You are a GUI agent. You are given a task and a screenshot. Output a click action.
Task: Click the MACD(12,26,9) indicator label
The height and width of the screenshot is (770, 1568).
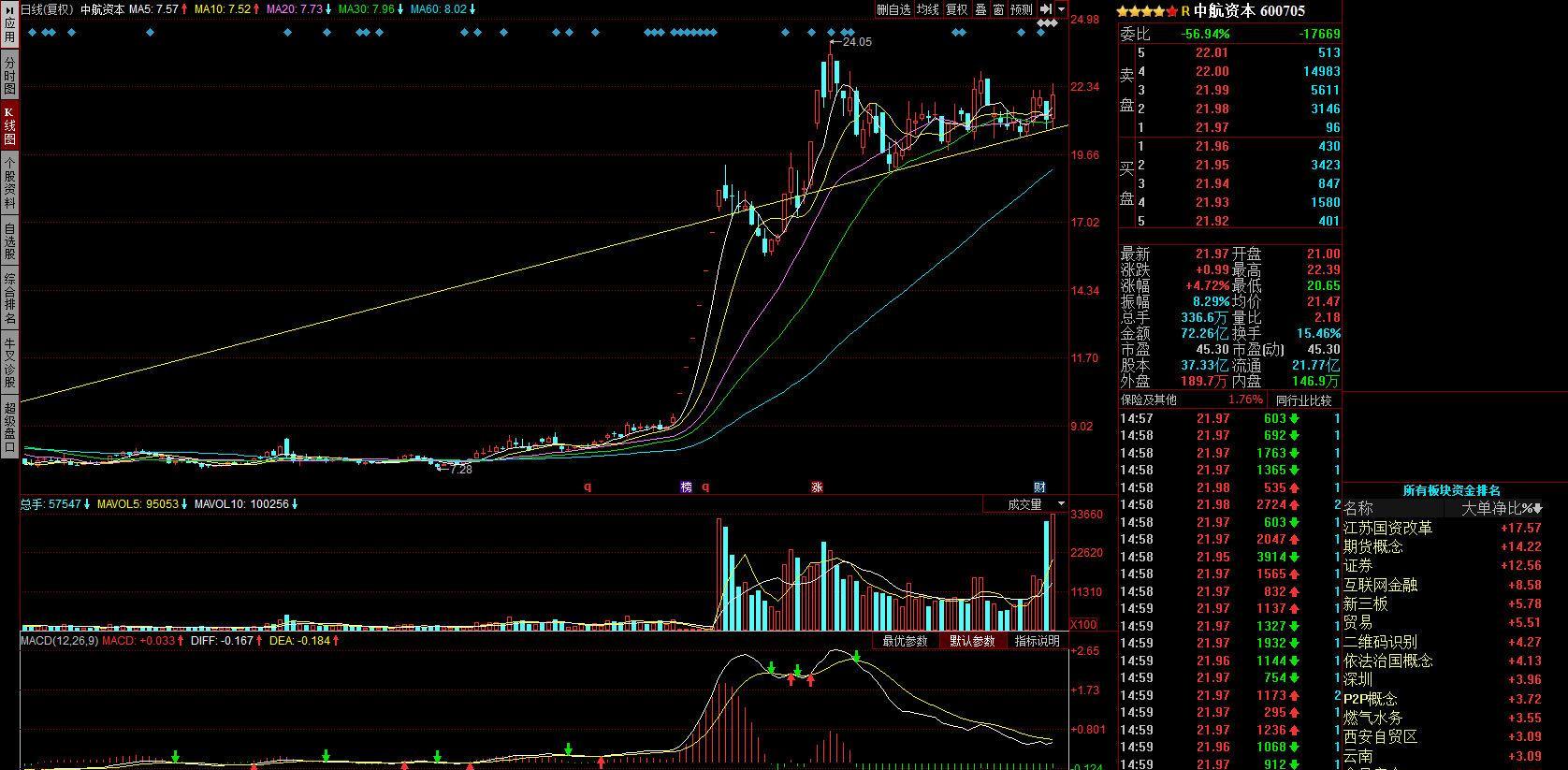(59, 641)
